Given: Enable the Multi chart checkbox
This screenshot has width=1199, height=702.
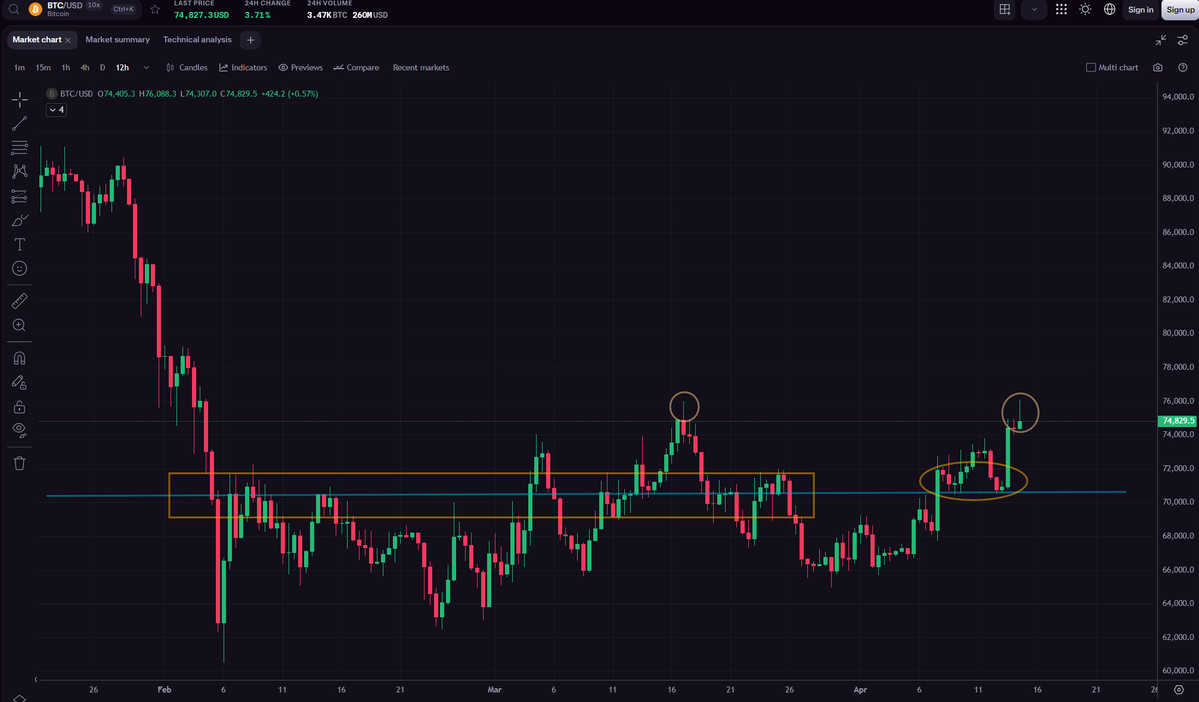Looking at the screenshot, I should (x=1091, y=68).
